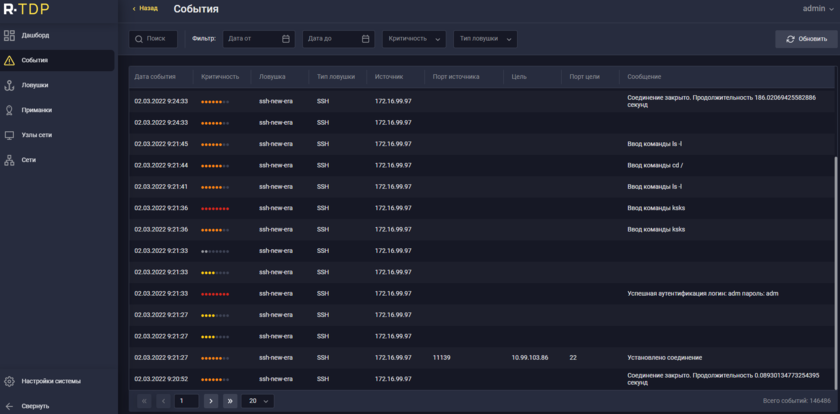This screenshot has width=840, height=414.
Task: Click calendar icon in Дата от field
Action: pyautogui.click(x=286, y=39)
